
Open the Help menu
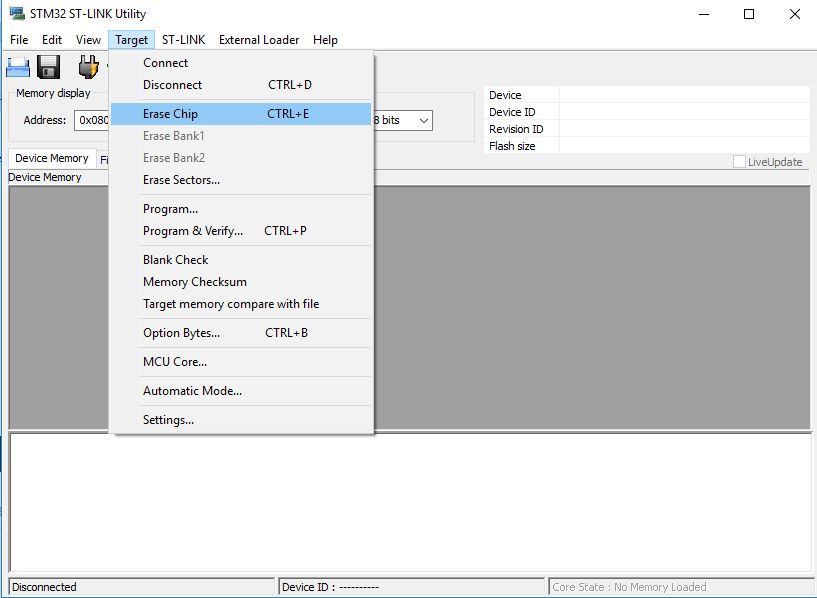325,40
